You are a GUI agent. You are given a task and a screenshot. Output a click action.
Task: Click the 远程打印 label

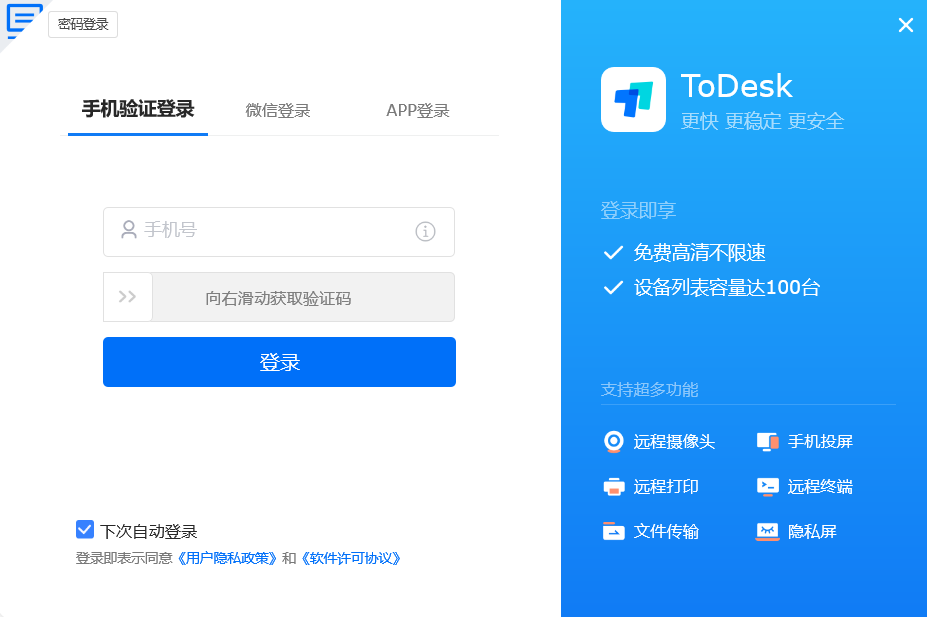tap(666, 486)
